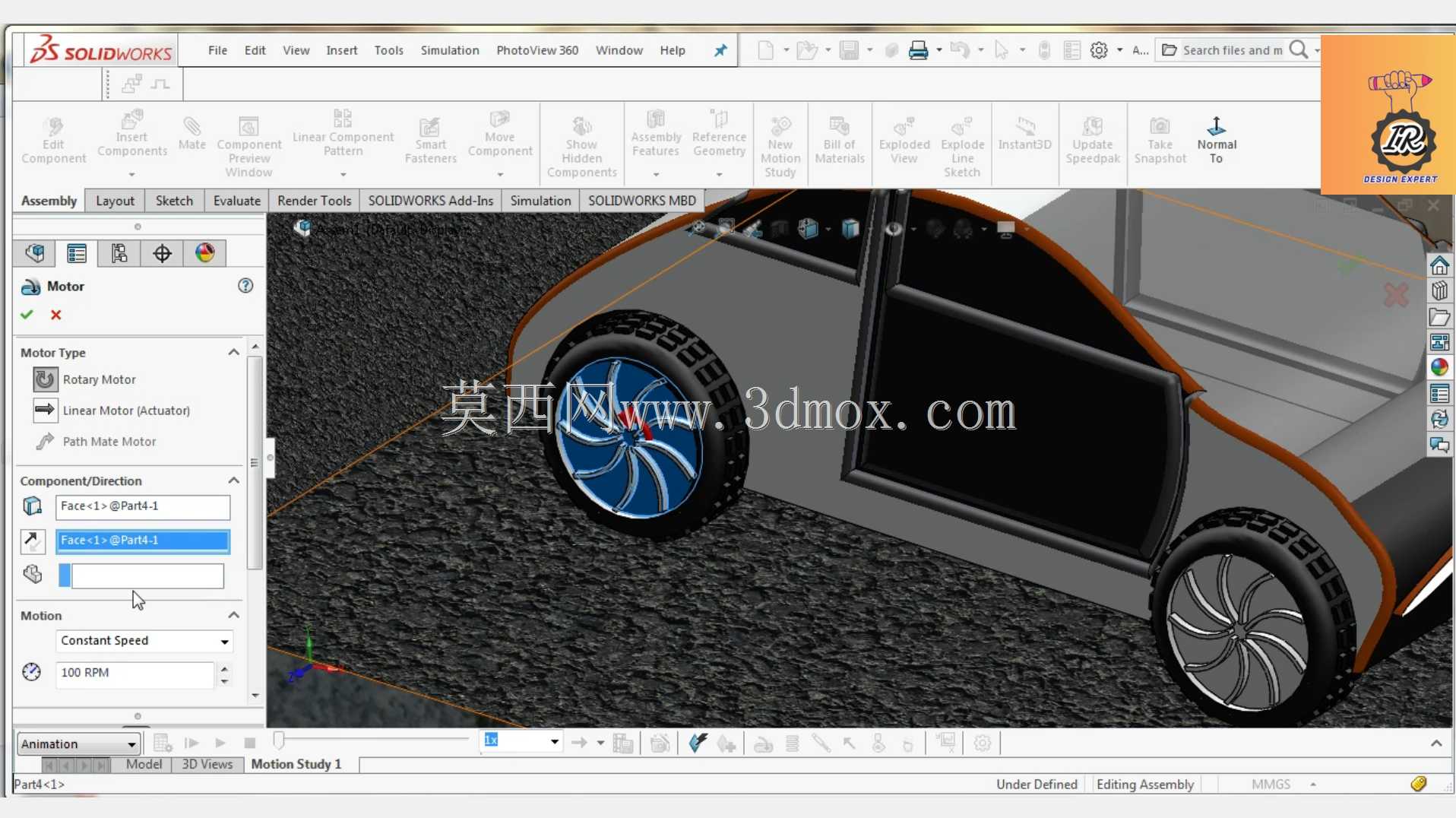Screen dimensions: 1456x818
Task: Switch to 3D Views bottom tab
Action: click(x=207, y=764)
